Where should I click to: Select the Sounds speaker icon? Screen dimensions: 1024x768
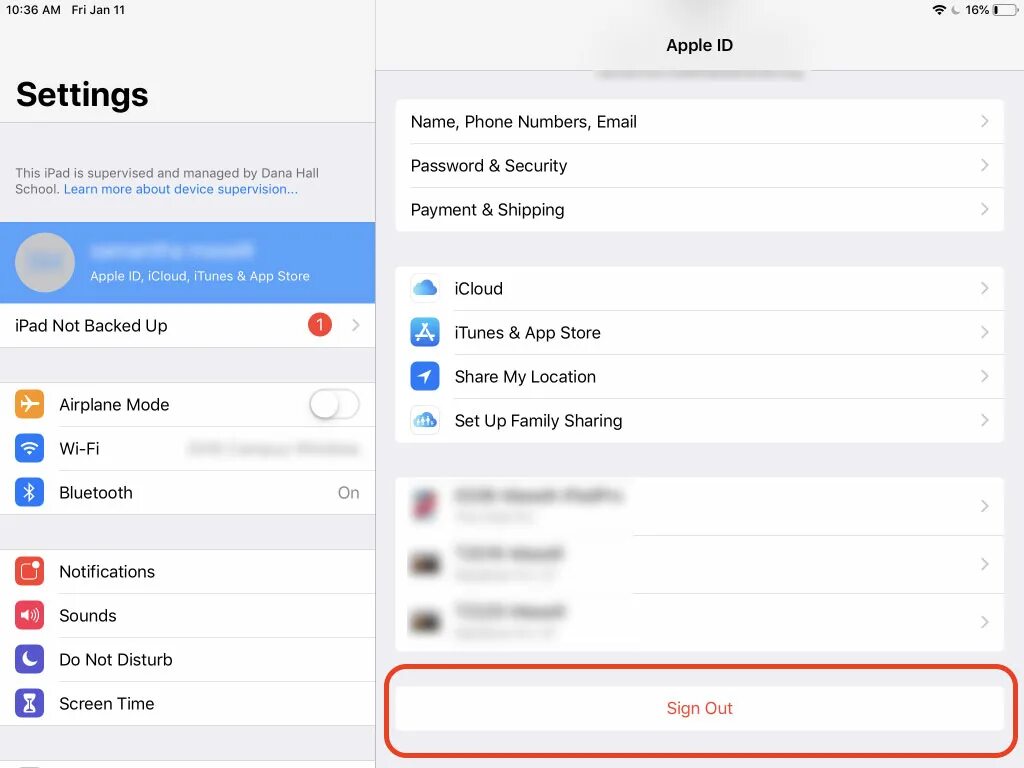tap(29, 615)
